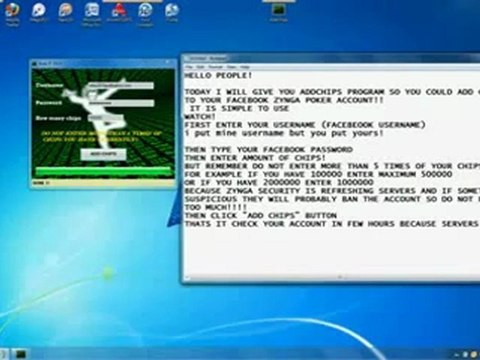Click line SUSPICIOUS THEY WILL PROBABLY BAN
The height and width of the screenshot is (360, 480).
coord(332,199)
